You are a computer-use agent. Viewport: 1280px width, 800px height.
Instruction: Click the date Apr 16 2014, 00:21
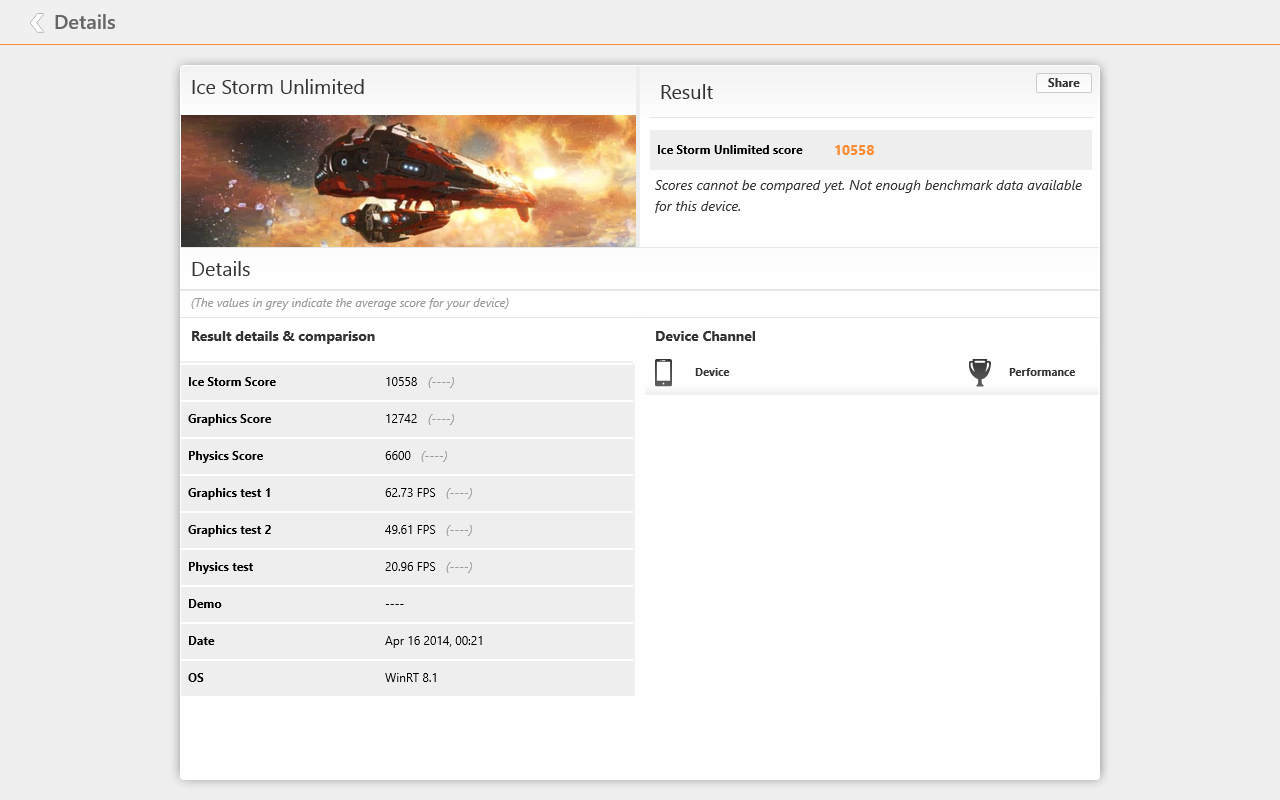coord(434,641)
